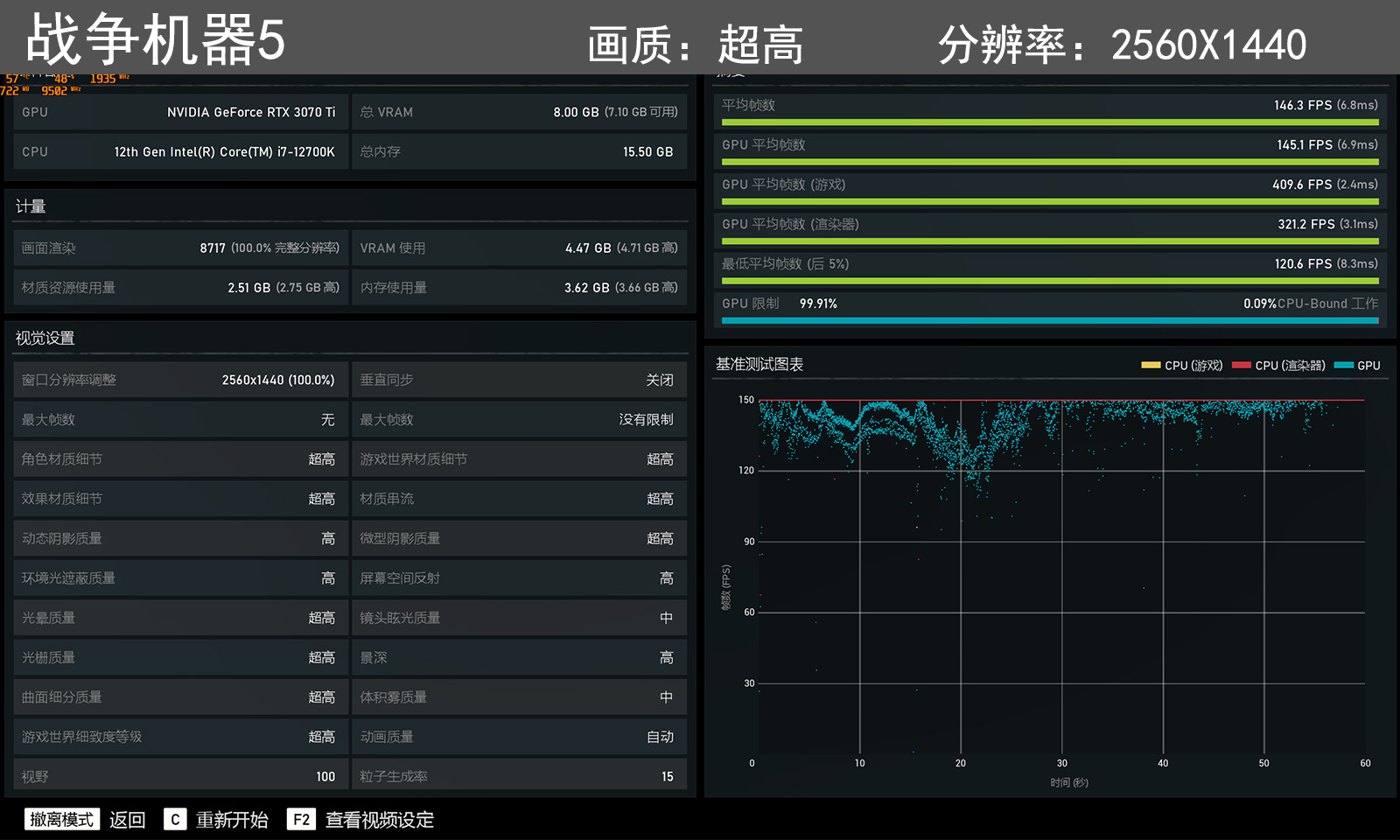1400x840 pixels.
Task: Click the C key icon for restart
Action: click(x=175, y=820)
